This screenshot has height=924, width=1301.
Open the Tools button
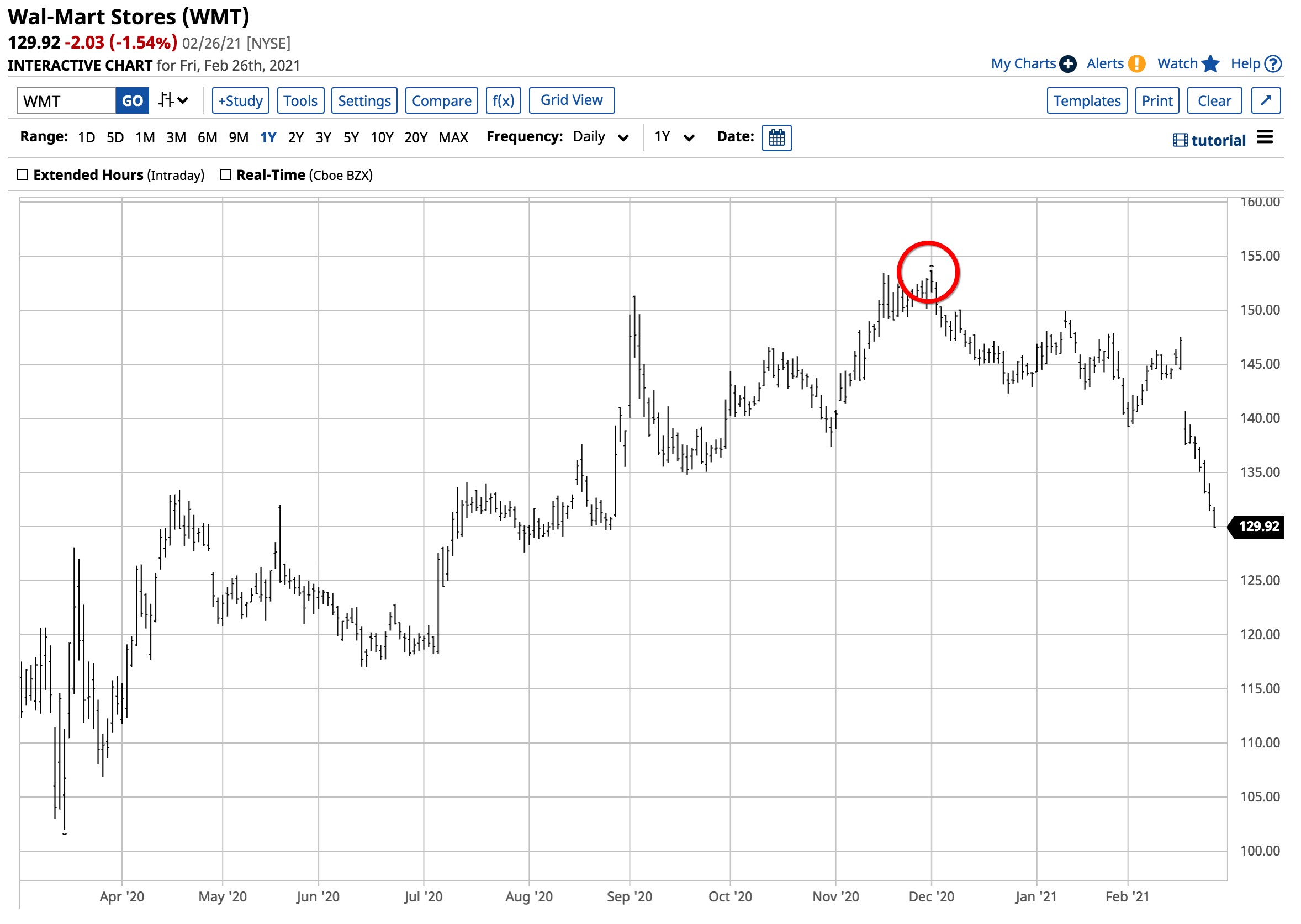click(x=300, y=100)
